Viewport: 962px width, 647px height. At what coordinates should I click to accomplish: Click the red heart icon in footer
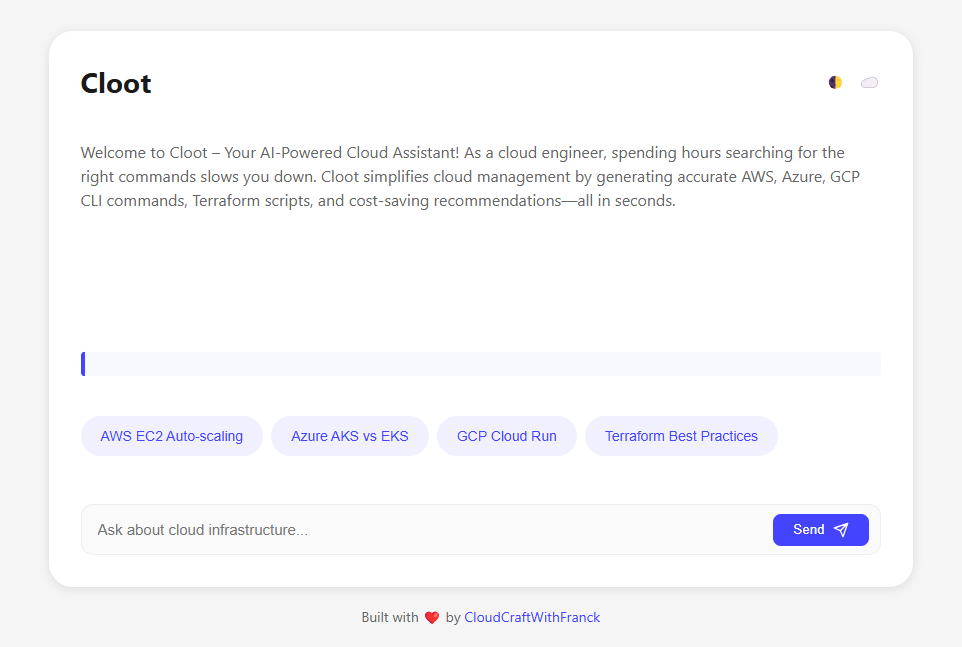(432, 618)
